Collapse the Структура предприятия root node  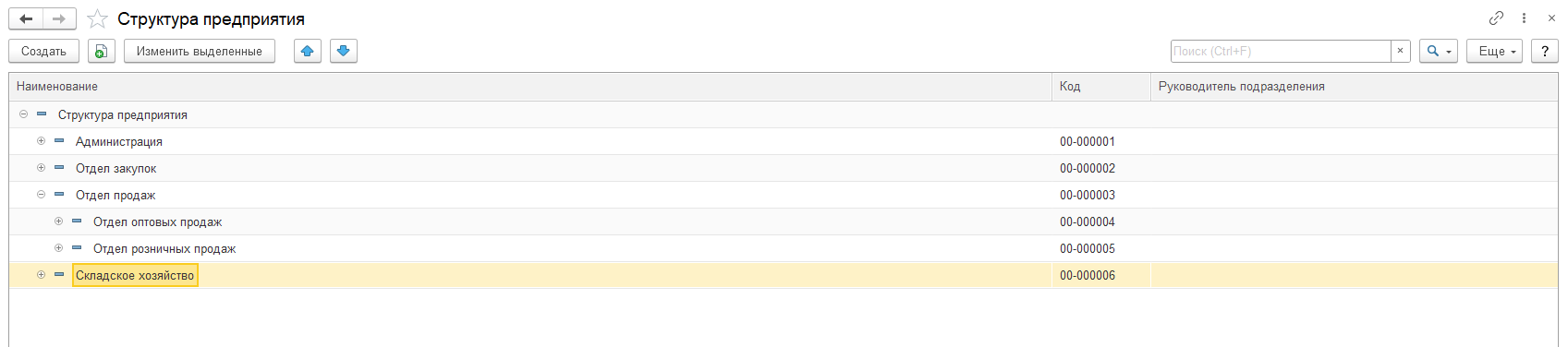coord(23,114)
